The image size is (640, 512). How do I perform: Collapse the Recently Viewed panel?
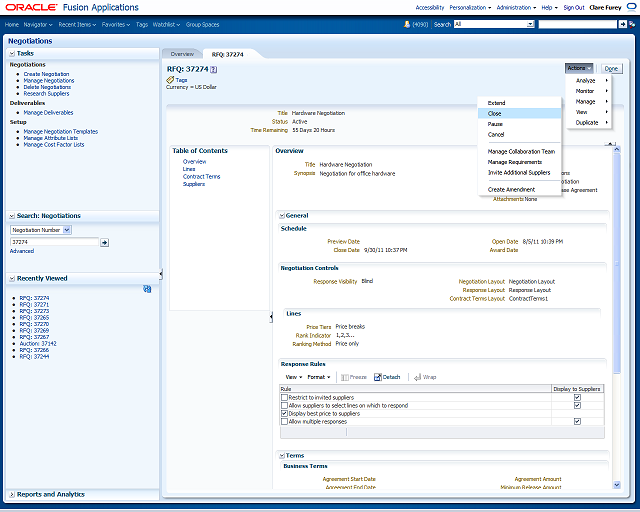pos(12,278)
